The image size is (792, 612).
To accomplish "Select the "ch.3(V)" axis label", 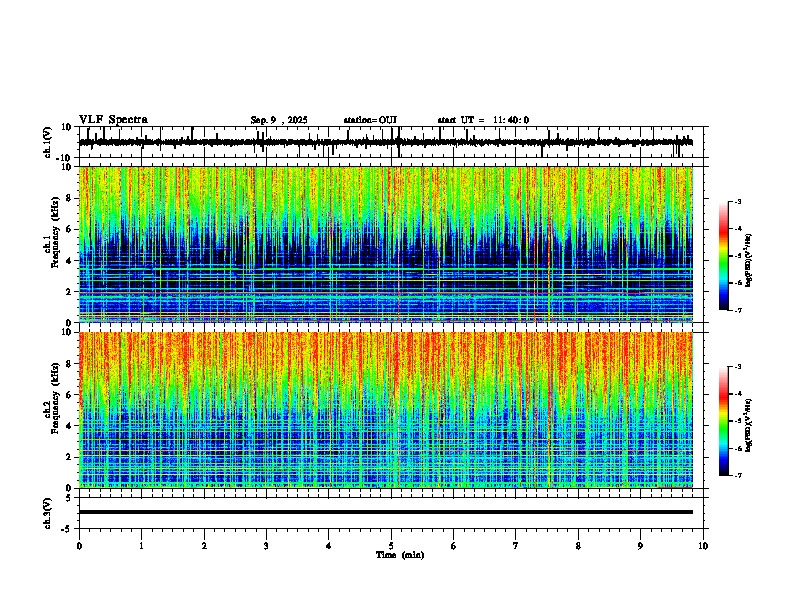I will point(48,514).
